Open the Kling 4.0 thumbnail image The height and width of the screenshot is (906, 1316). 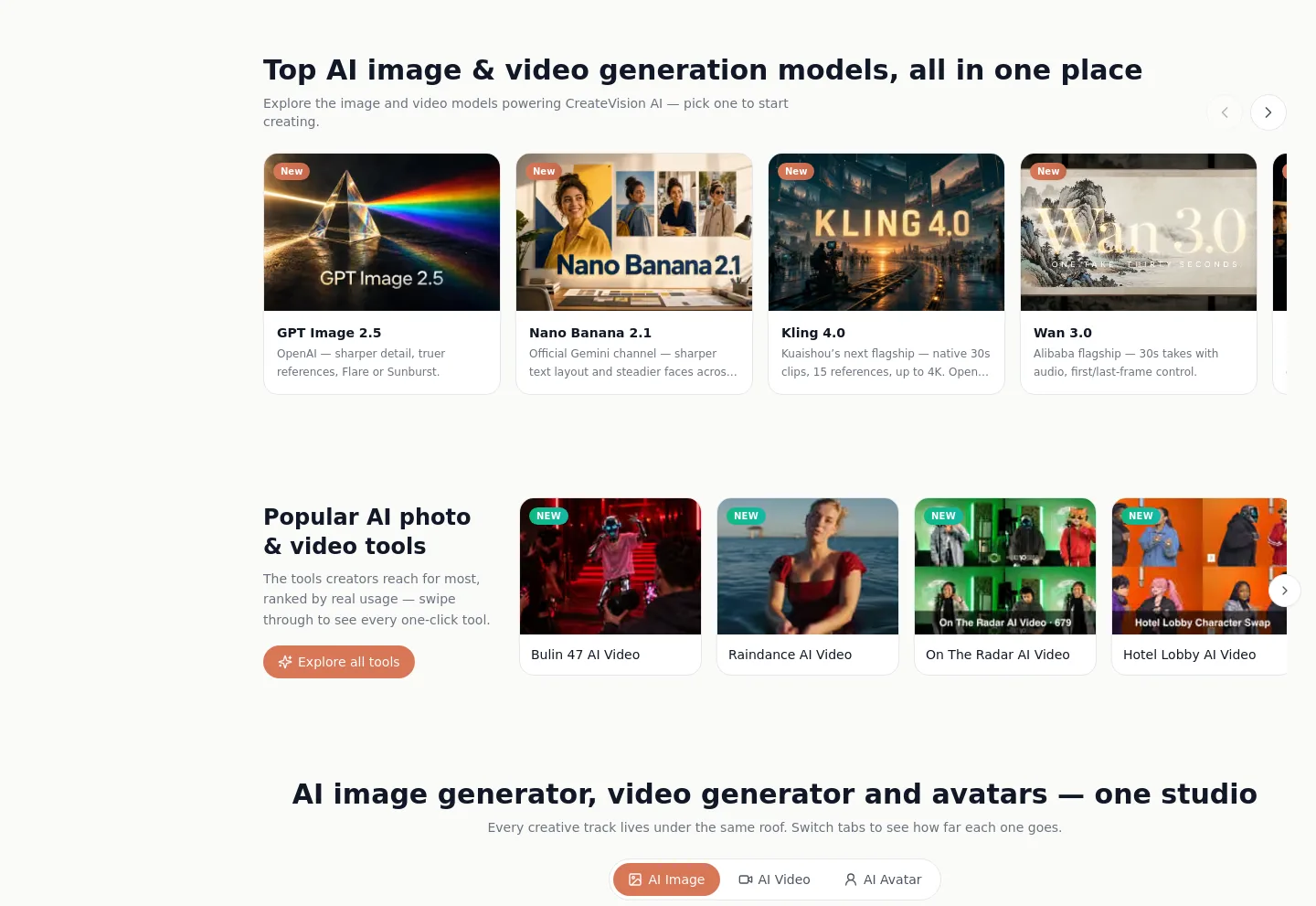[x=886, y=232]
